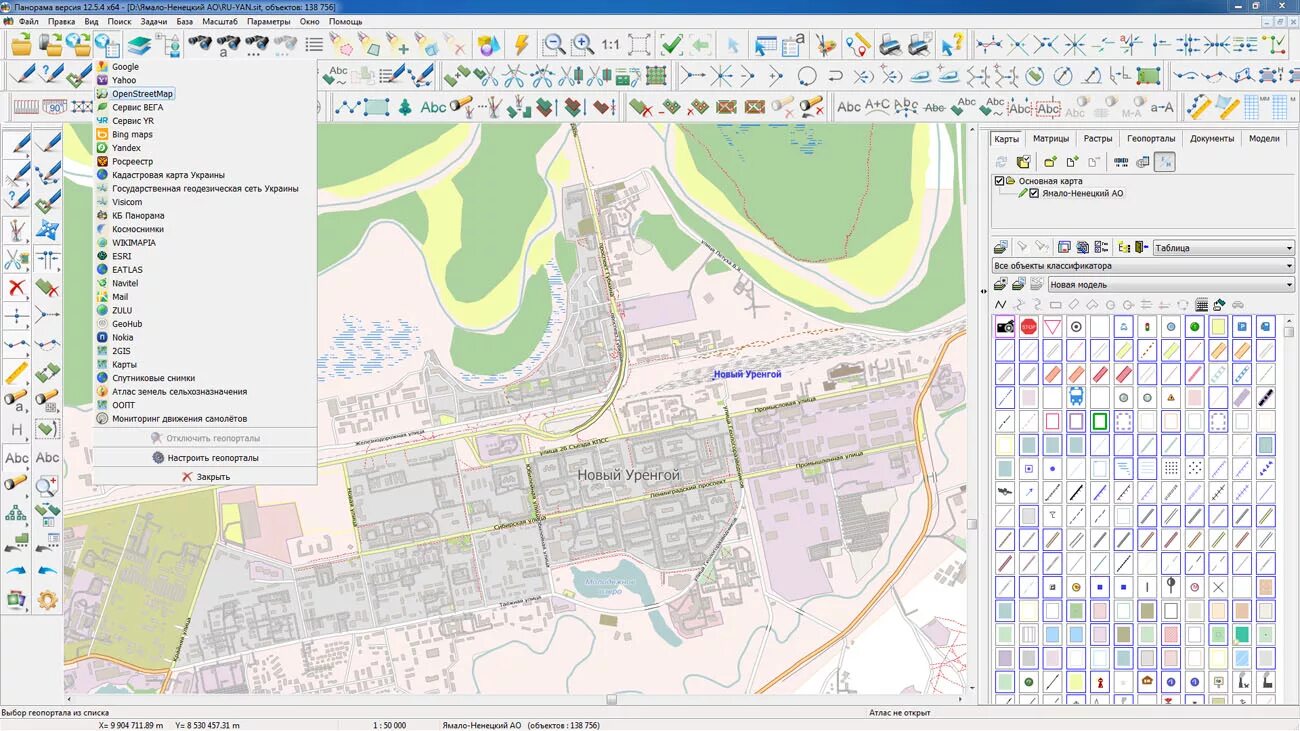1300x731 pixels.
Task: Select the camera symbol in classifier grid
Action: pos(1005,327)
